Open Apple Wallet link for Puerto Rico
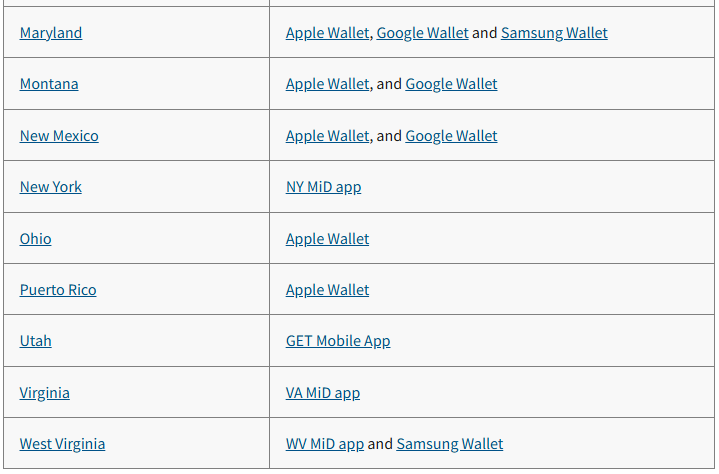 click(327, 290)
